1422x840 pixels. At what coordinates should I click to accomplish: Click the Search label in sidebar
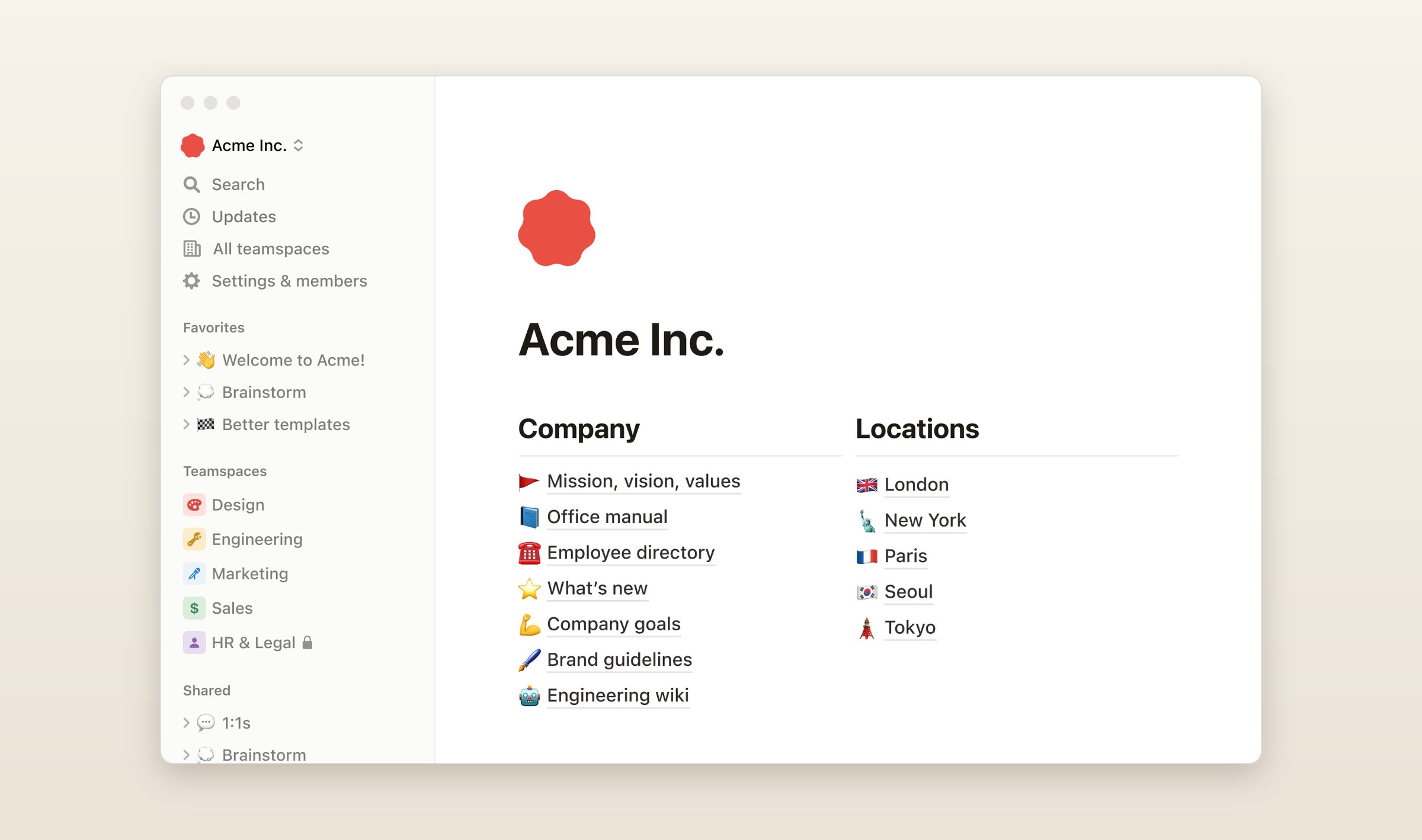[238, 185]
